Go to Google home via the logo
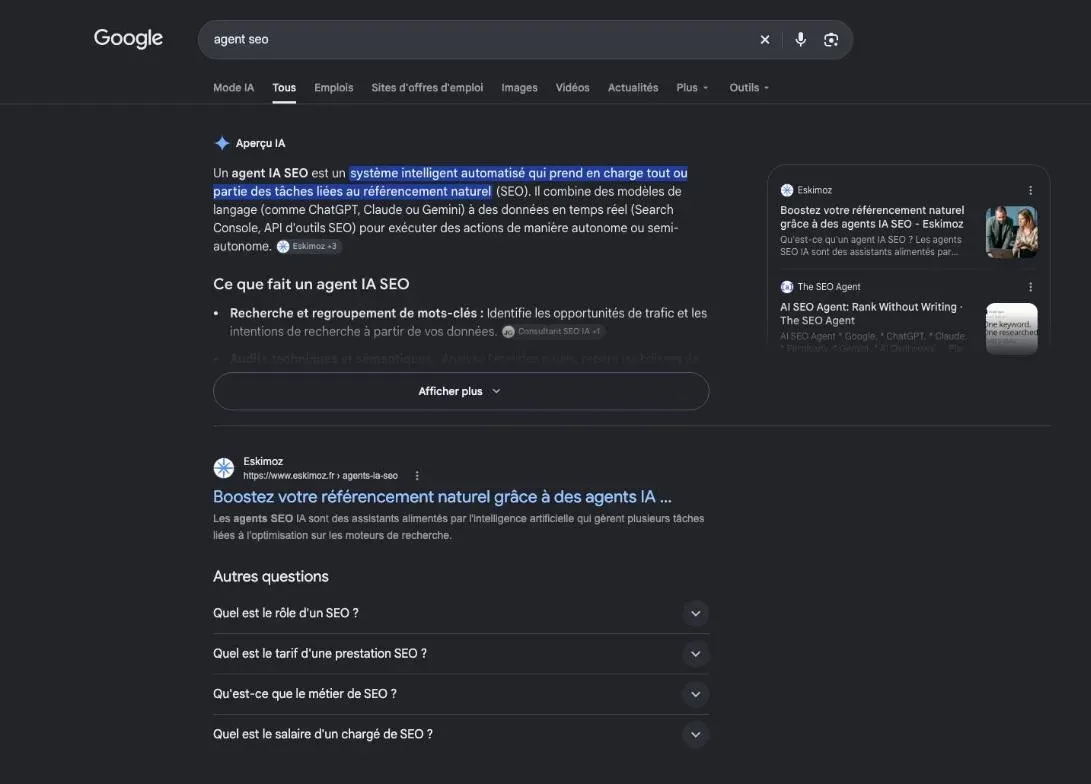 (128, 38)
